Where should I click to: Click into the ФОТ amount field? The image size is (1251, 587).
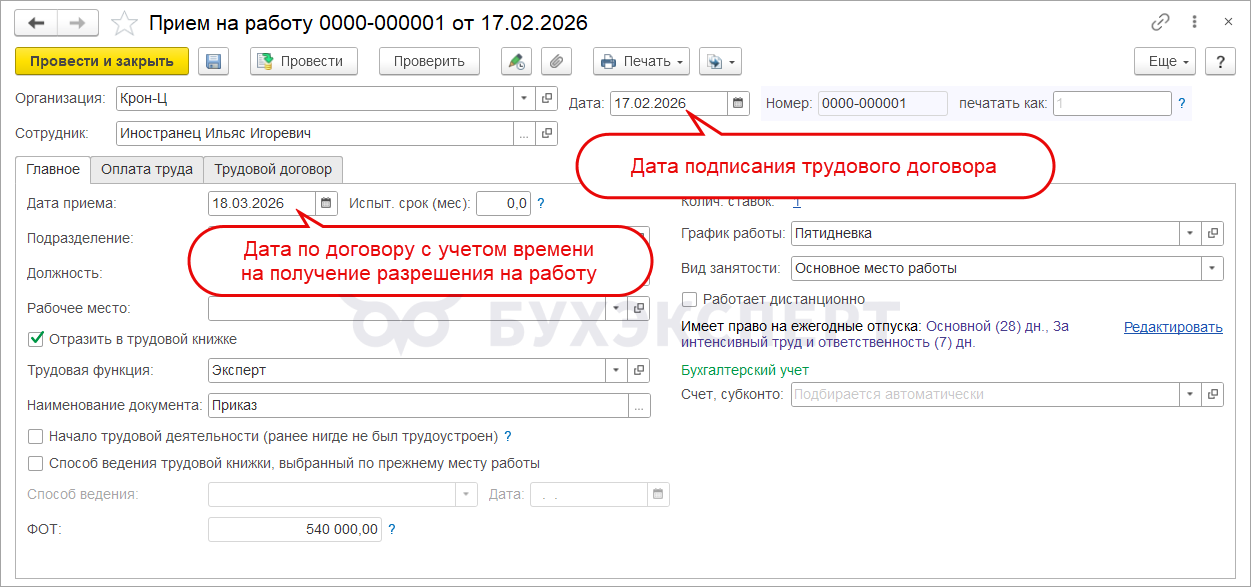(295, 529)
